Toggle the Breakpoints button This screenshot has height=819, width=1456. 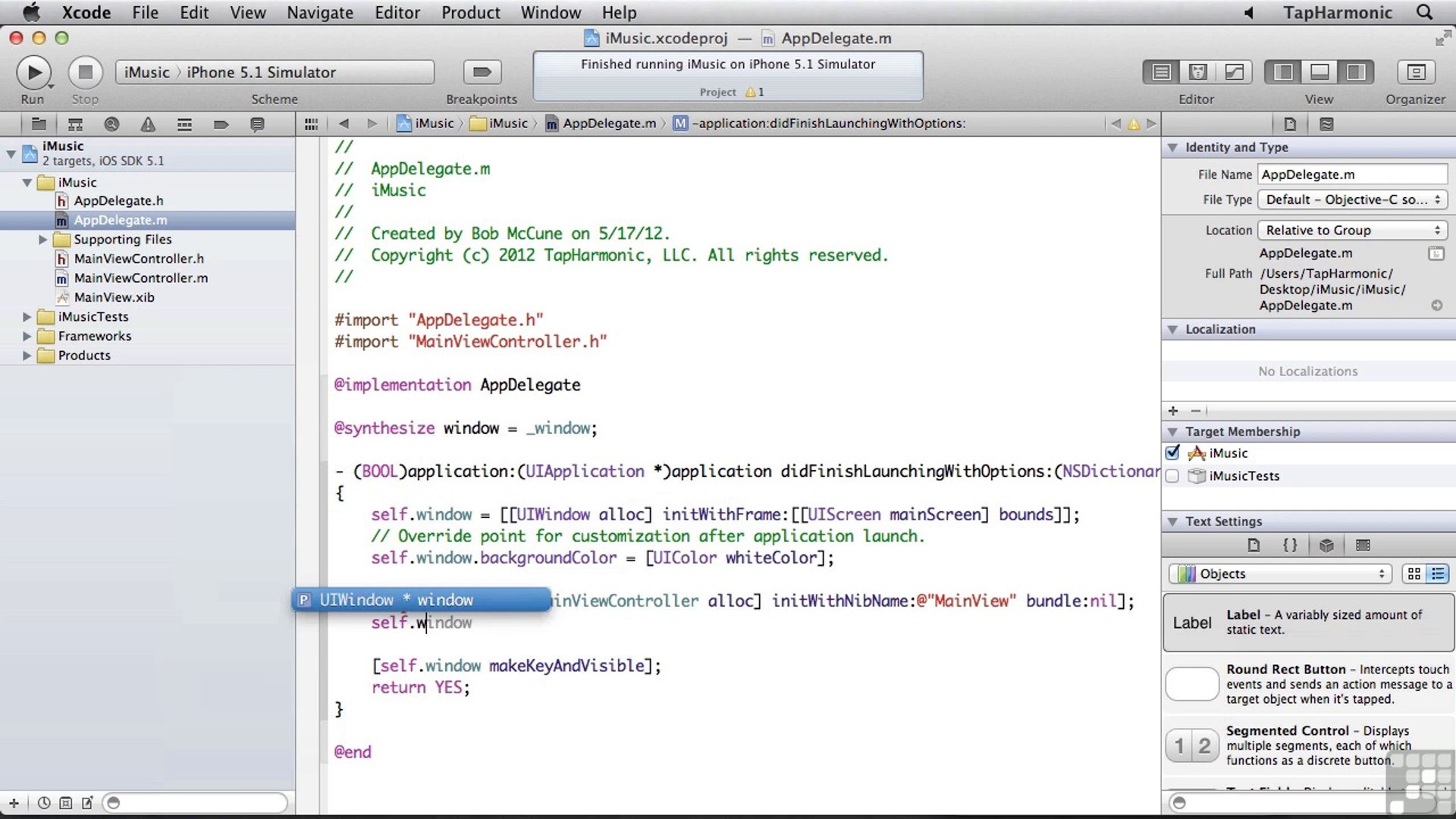(x=482, y=72)
